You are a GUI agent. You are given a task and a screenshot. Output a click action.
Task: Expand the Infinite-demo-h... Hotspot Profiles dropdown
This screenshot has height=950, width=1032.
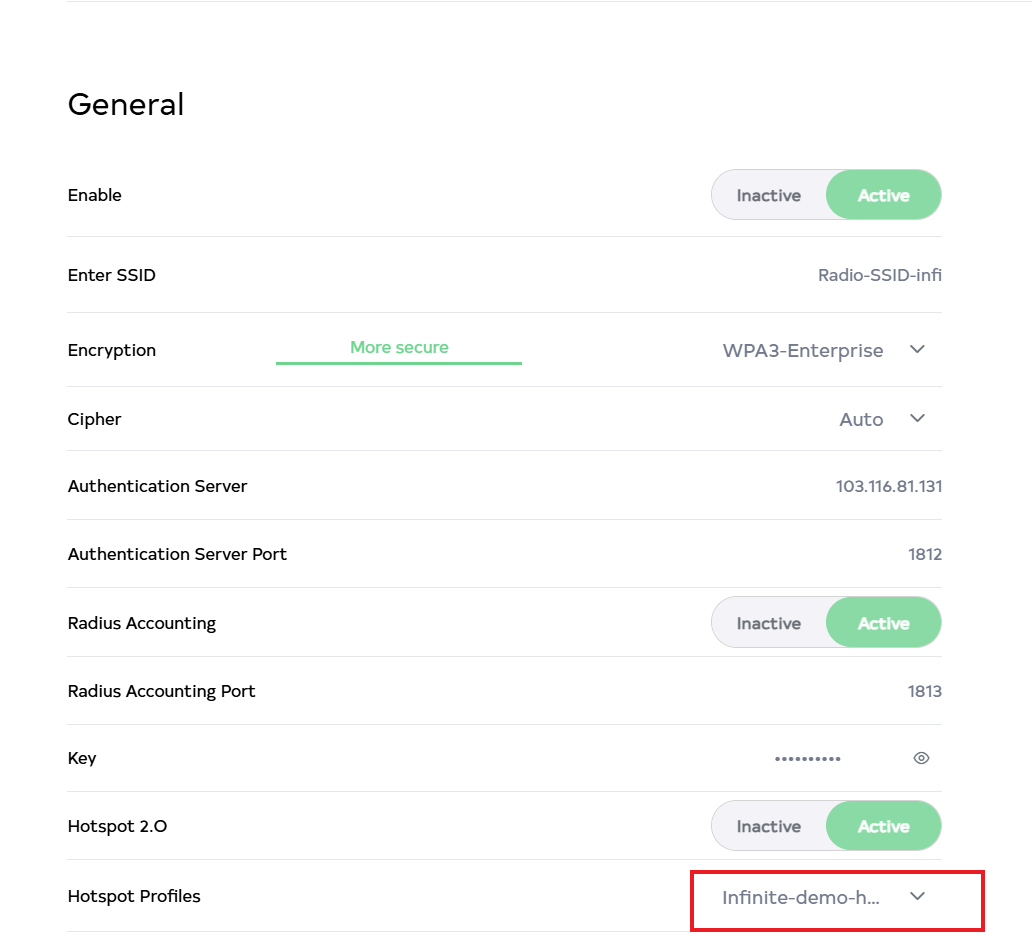click(801, 897)
